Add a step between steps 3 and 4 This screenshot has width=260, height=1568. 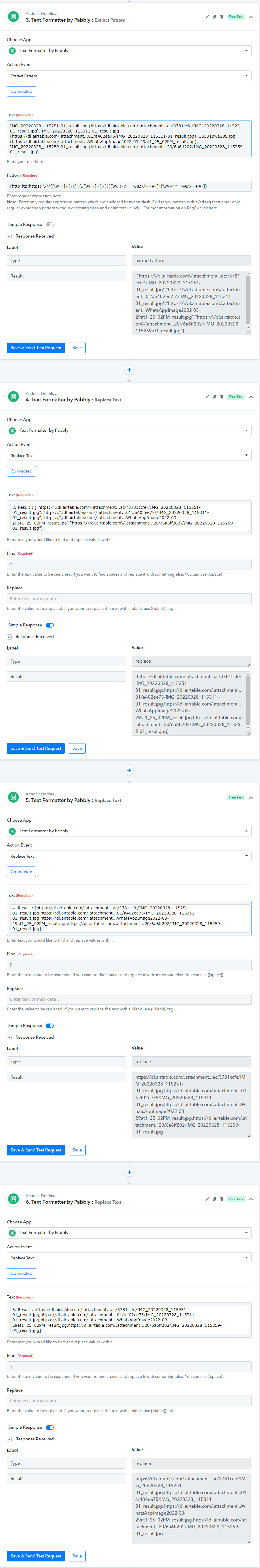(x=129, y=369)
